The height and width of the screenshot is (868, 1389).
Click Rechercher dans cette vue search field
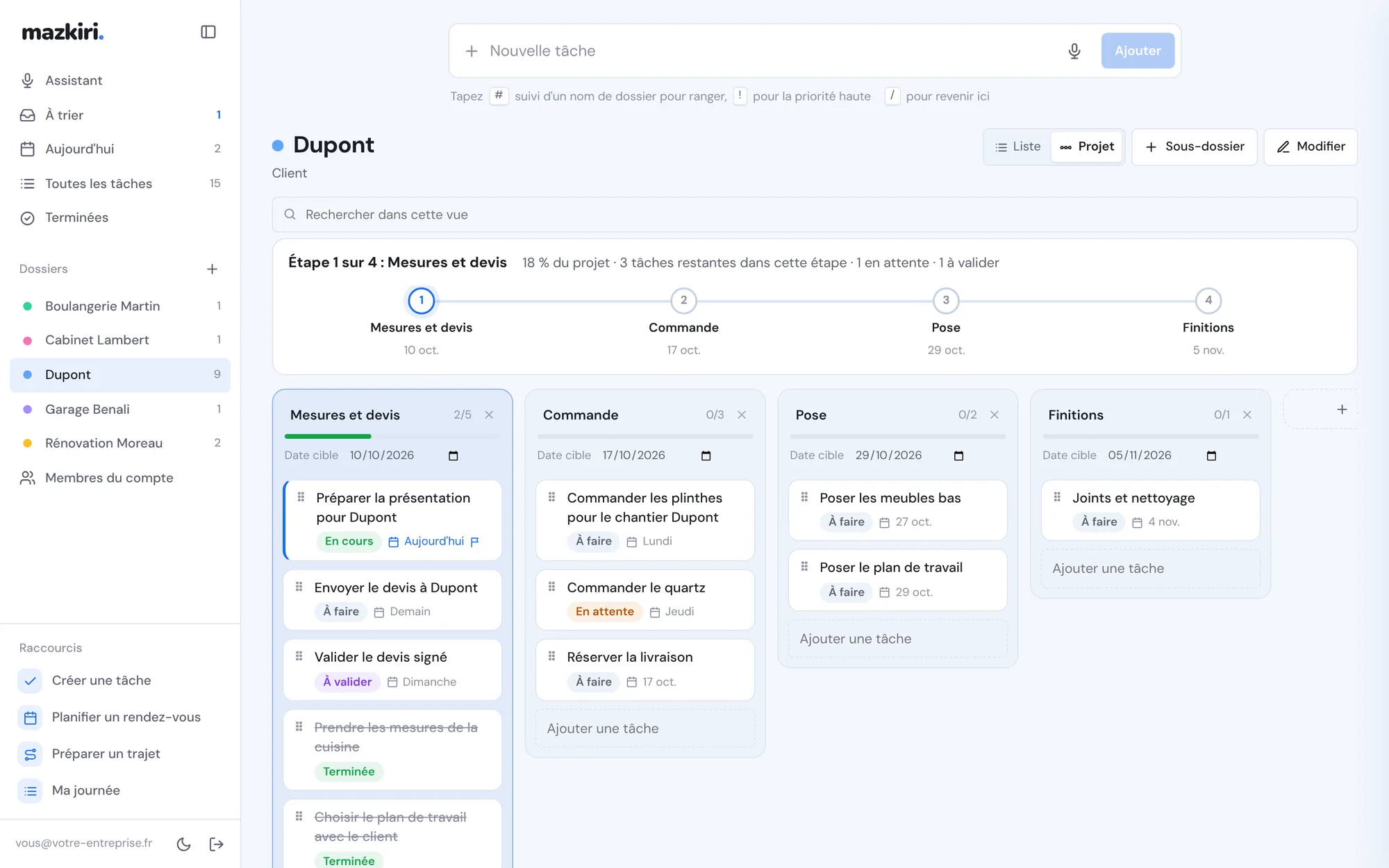coord(815,215)
